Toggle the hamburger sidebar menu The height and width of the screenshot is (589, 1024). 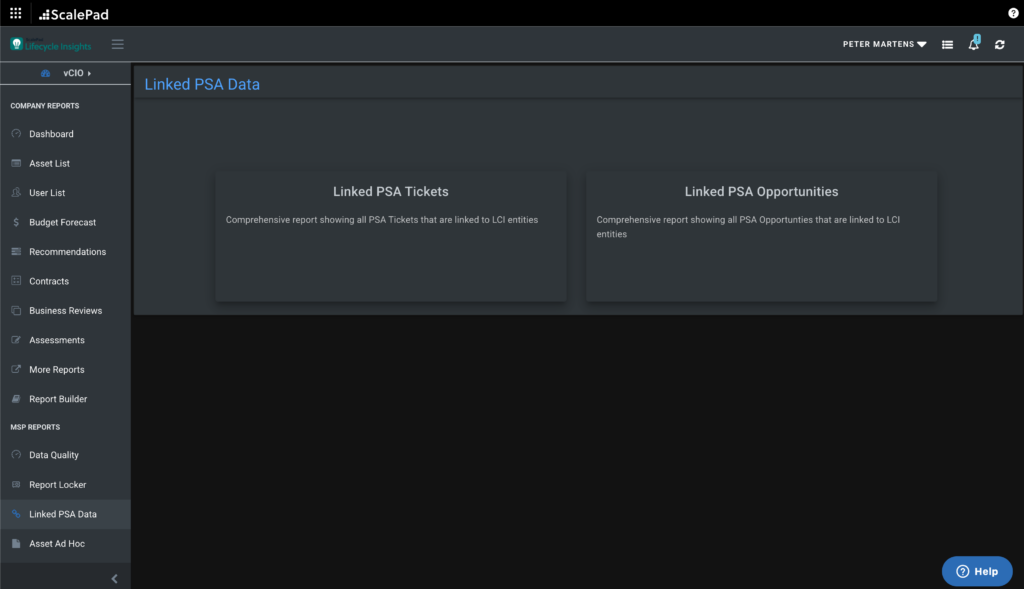[118, 44]
